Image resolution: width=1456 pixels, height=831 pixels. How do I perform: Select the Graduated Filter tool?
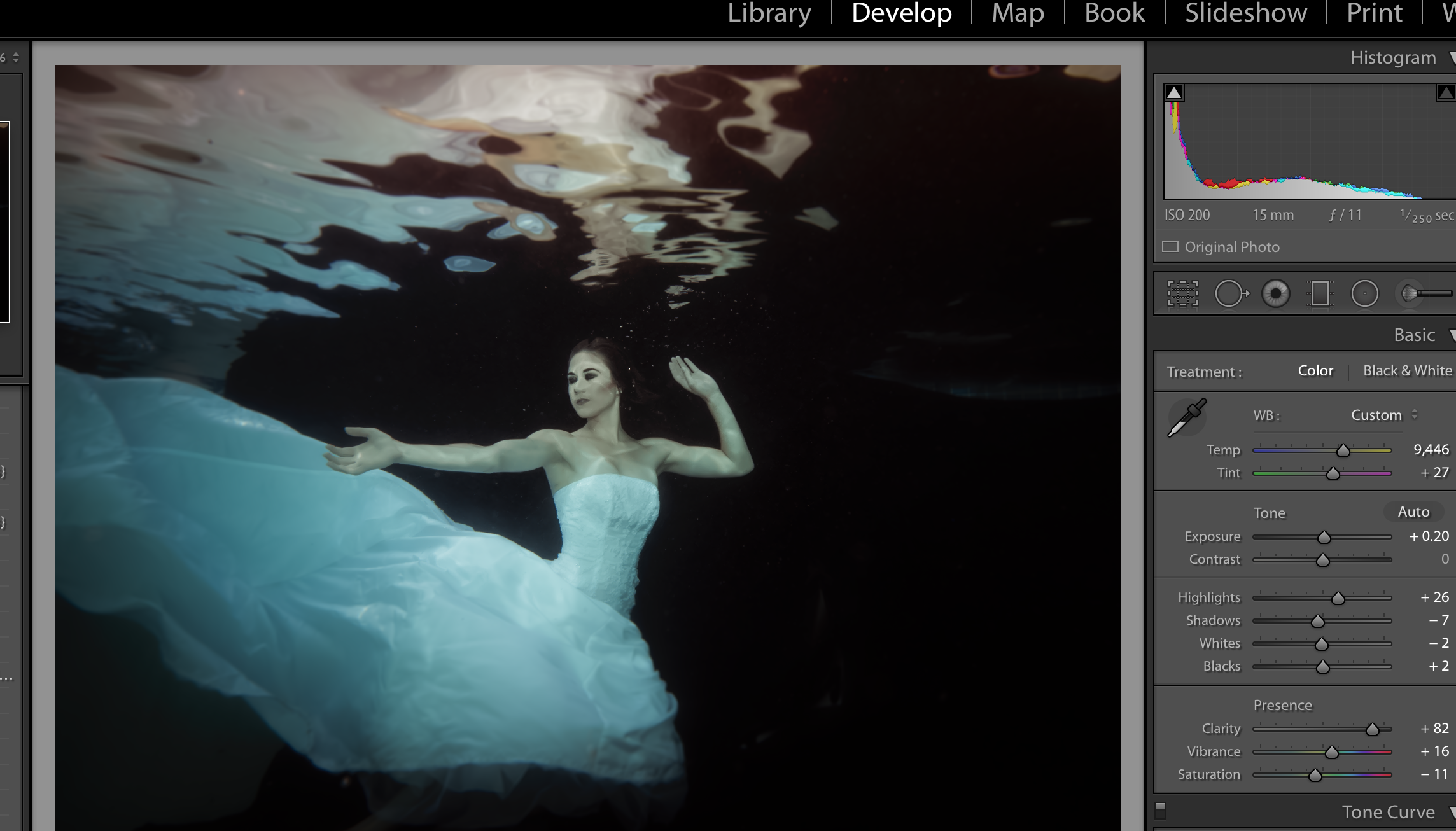[x=1320, y=294]
